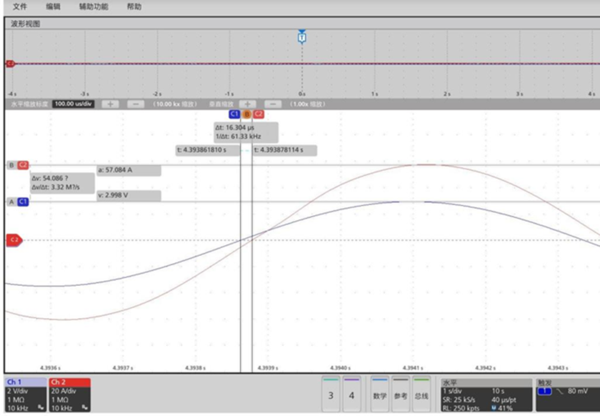Click the C2 channel ground level marker
Screen dimensions: 600x416
pos(14,240)
